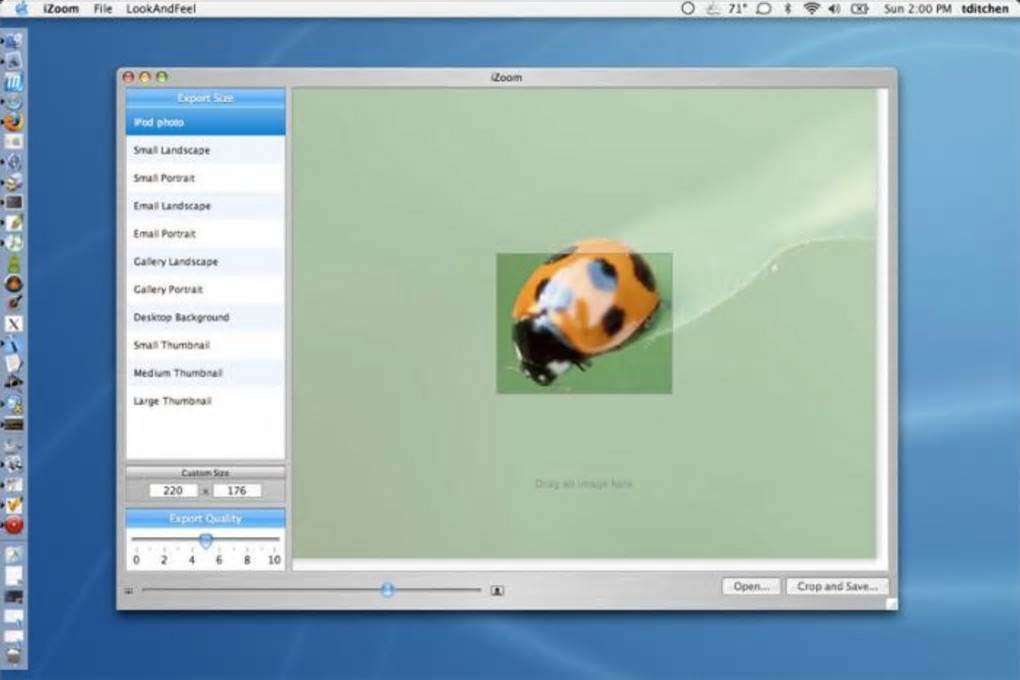The width and height of the screenshot is (1020, 680).
Task: Click the image zoom slider handle
Action: point(388,590)
